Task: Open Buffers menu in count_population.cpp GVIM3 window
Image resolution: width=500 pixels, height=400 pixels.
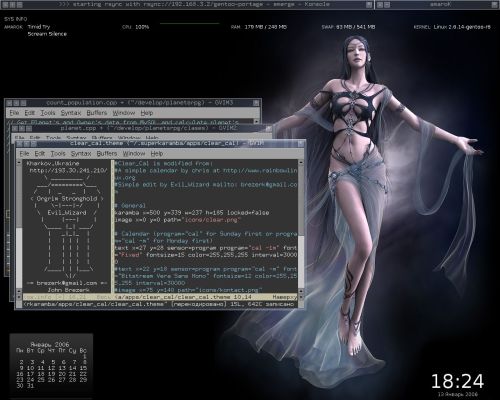Action: click(97, 113)
